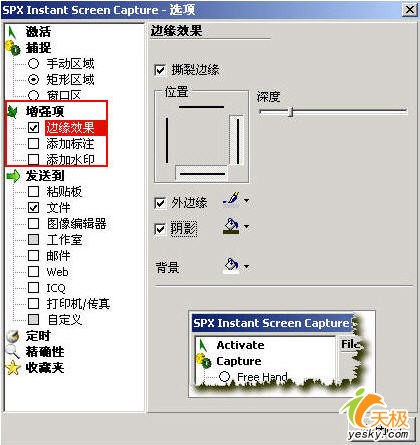The height and width of the screenshot is (445, 420).
Task: Click the 发送到 green arrow icon
Action: tap(13, 176)
